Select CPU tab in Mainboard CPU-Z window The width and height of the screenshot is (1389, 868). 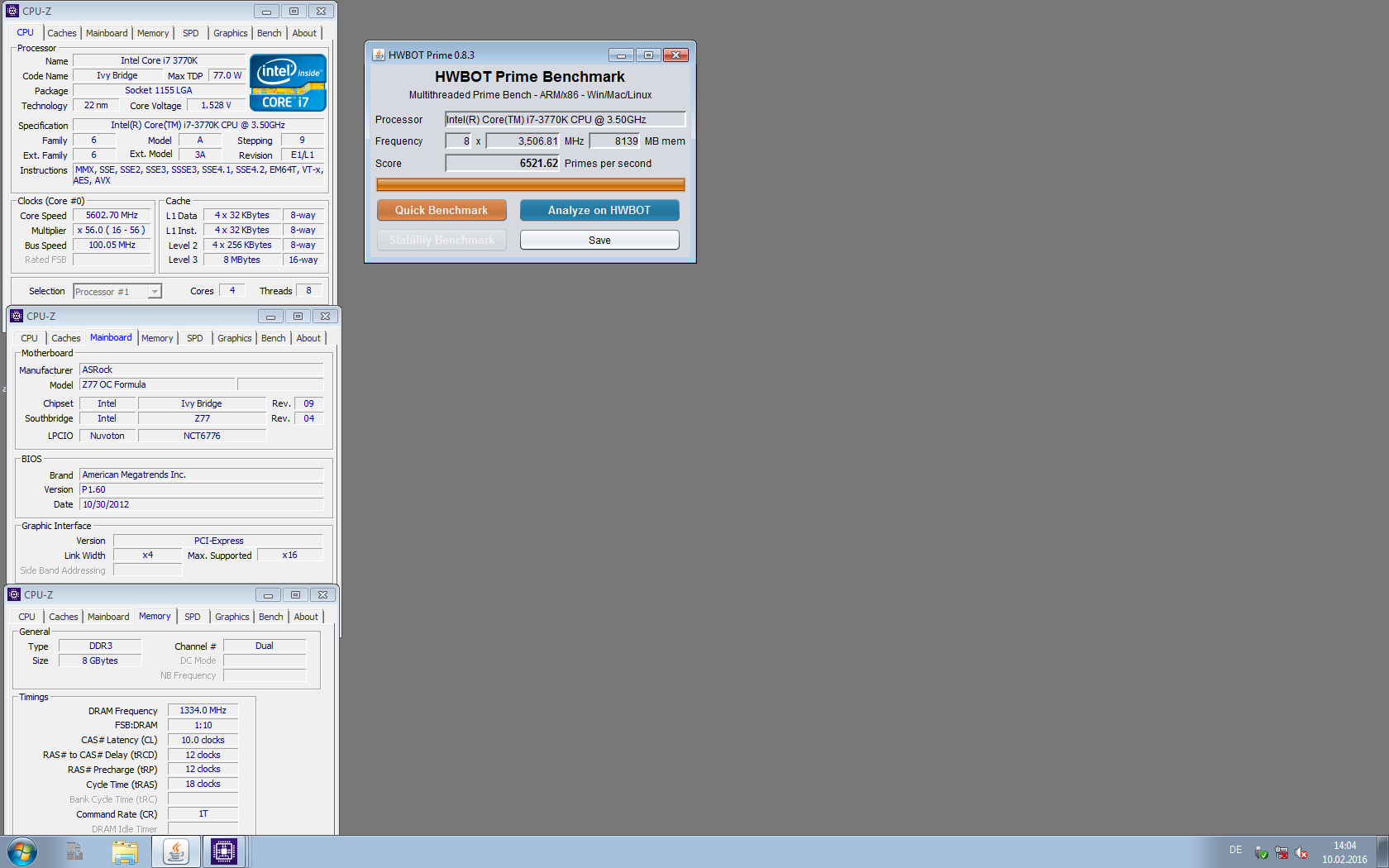point(30,338)
